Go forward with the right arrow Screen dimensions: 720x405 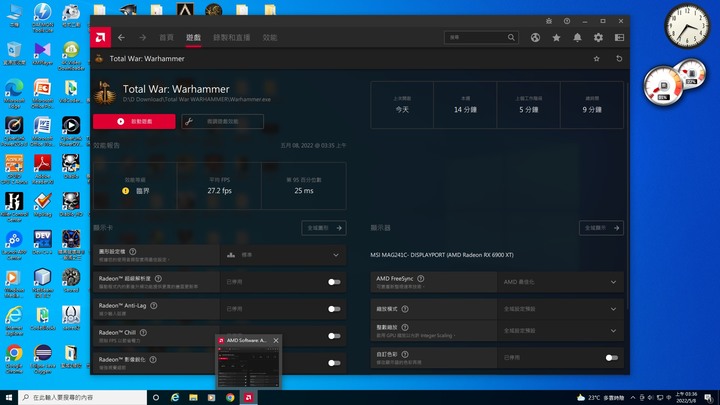click(142, 38)
